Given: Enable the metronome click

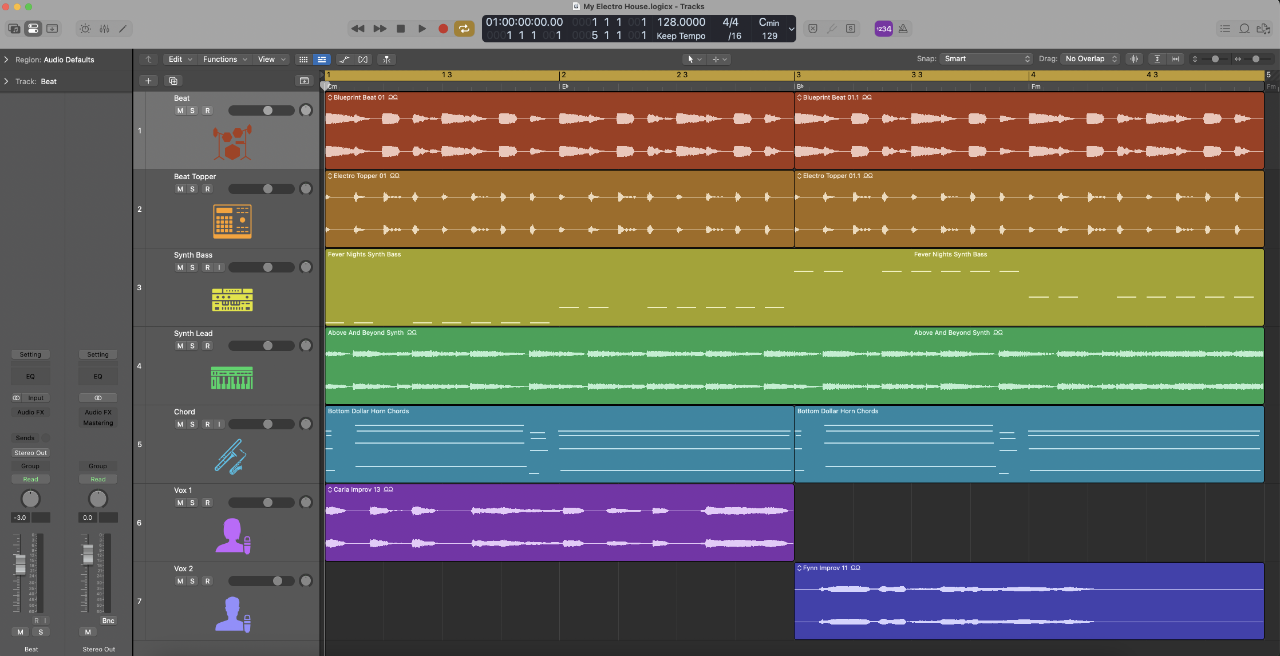Looking at the screenshot, I should 904,29.
